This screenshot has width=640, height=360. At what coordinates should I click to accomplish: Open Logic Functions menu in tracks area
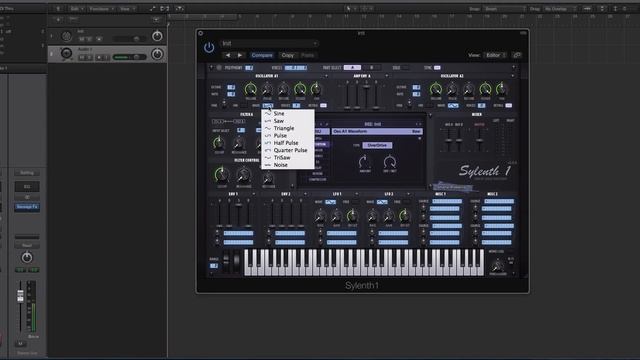click(x=101, y=9)
